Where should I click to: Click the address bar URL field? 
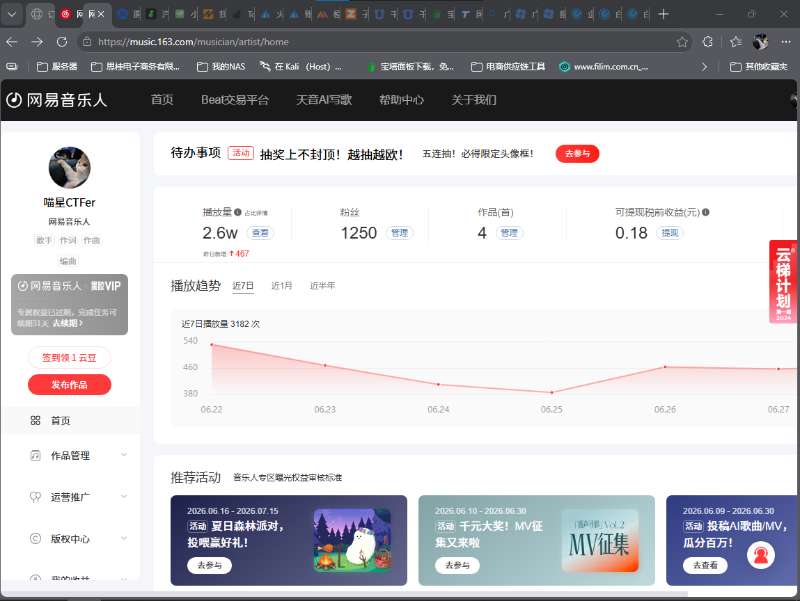pos(378,42)
